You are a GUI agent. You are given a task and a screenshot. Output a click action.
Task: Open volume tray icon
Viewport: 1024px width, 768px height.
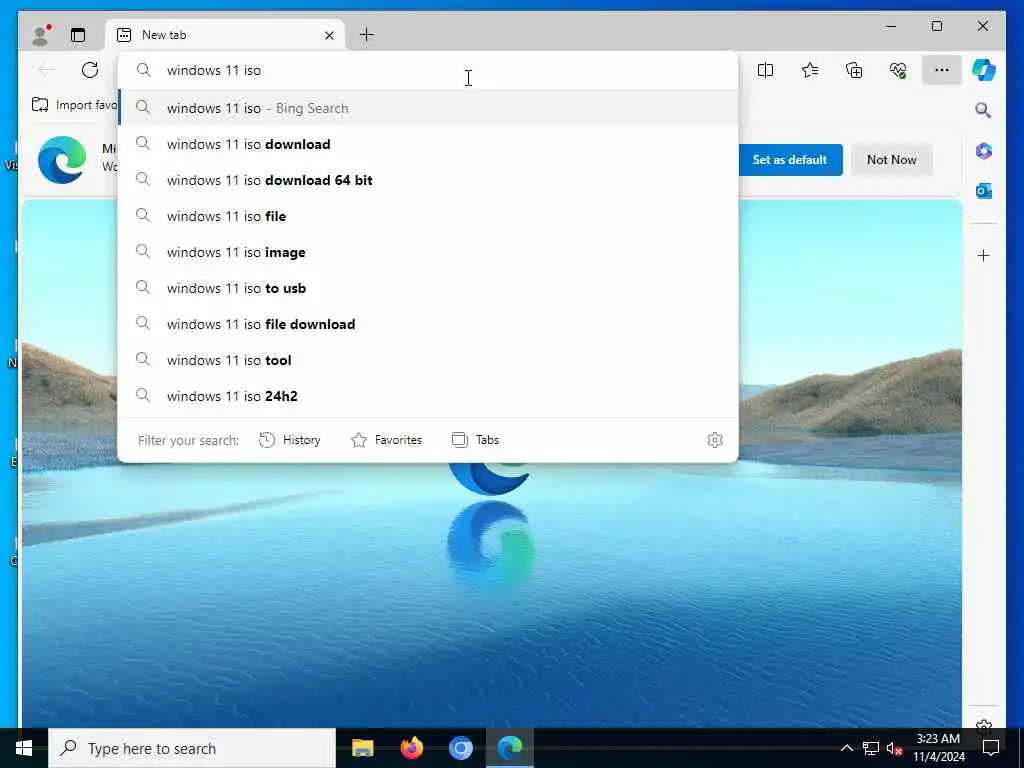(894, 748)
